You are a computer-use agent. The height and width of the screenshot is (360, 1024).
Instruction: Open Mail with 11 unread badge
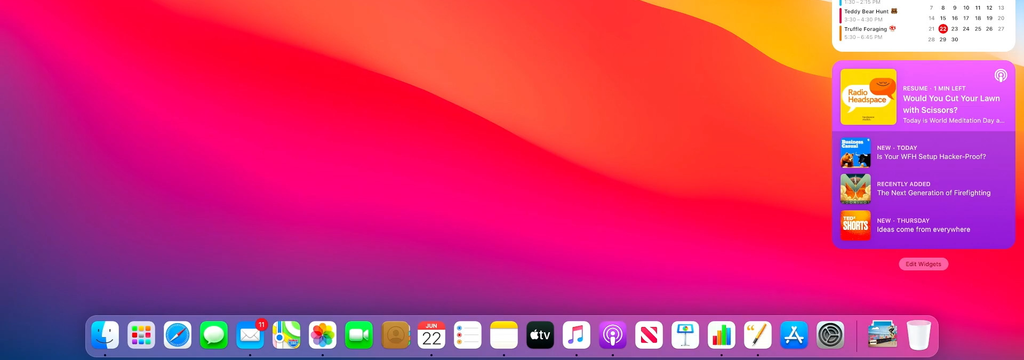[x=250, y=335]
